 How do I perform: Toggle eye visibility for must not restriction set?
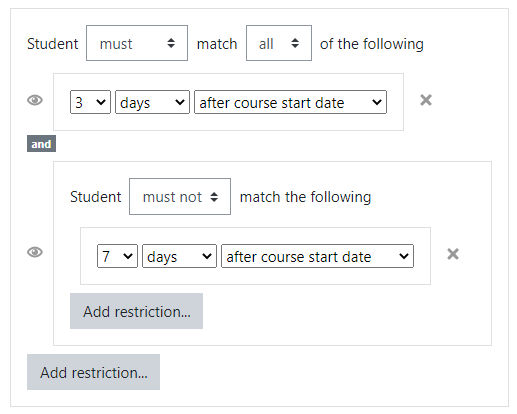[35, 252]
